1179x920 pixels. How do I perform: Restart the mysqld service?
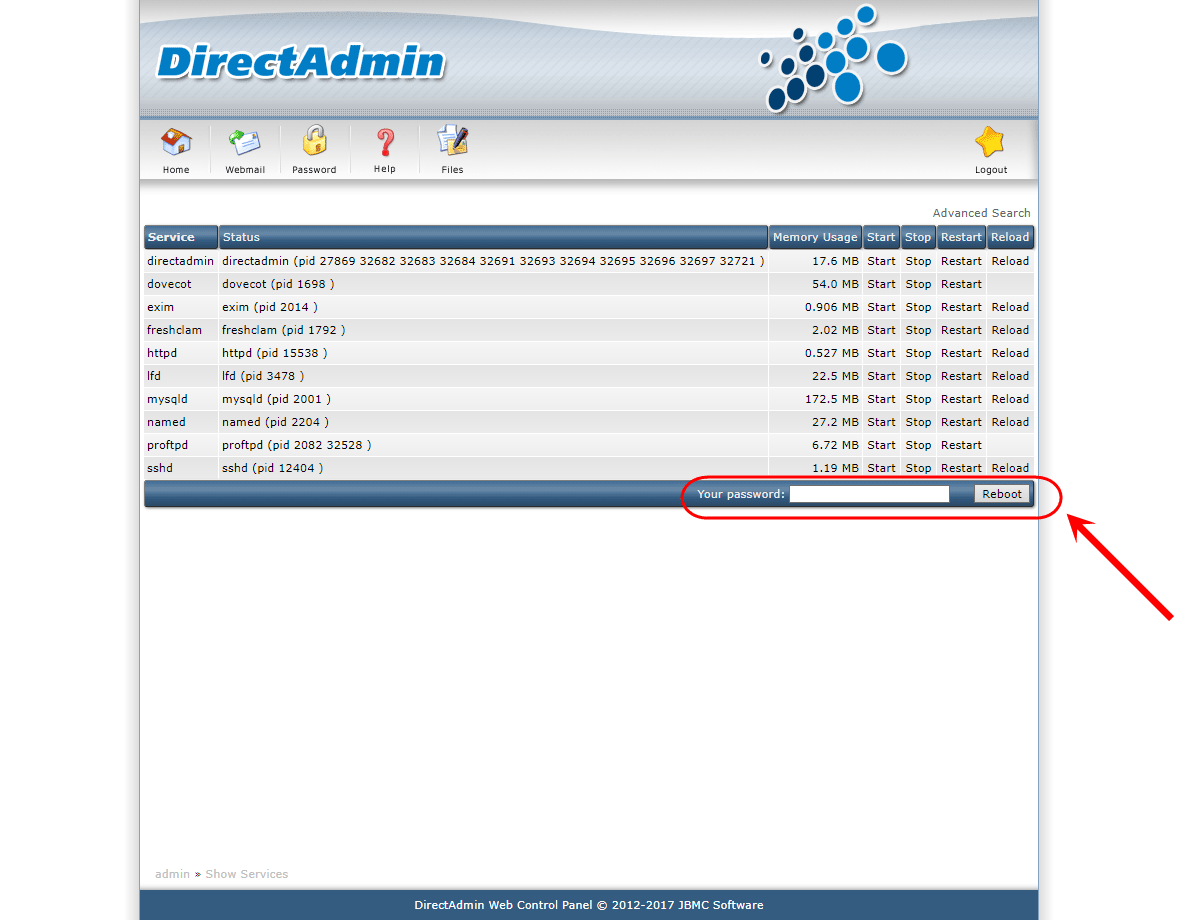pos(961,399)
